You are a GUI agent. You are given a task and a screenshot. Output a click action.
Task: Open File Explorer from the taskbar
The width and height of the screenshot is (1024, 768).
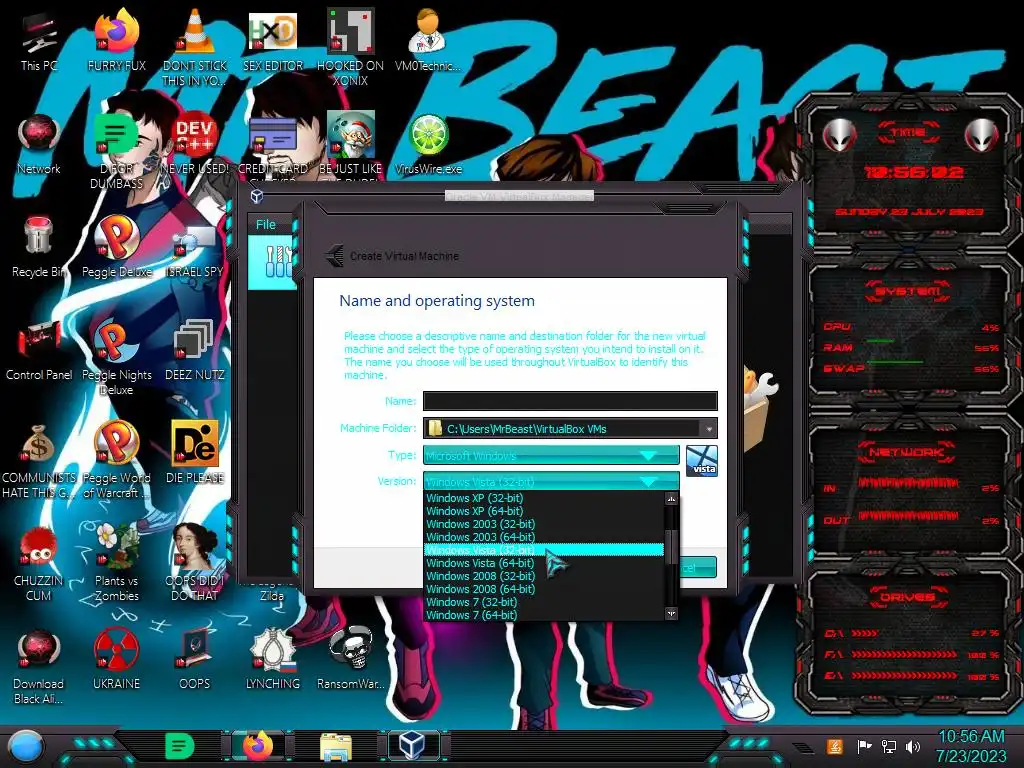[336, 746]
